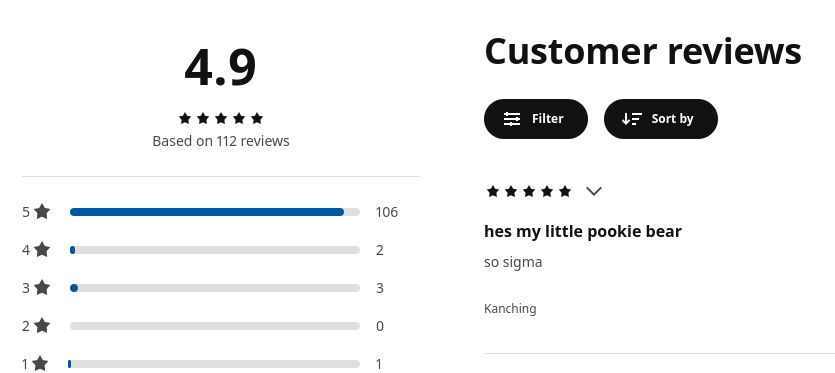Filter by the 5 star rating bar
Viewport: 835px width, 373px height.
215,212
